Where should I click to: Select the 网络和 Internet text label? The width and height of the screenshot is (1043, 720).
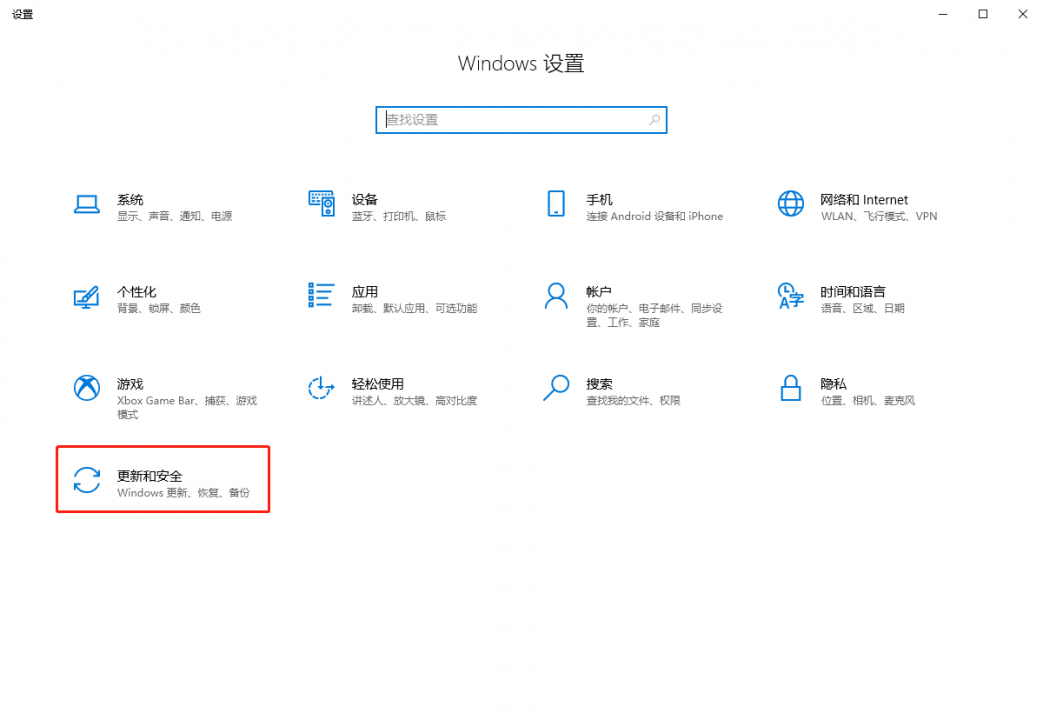point(864,200)
